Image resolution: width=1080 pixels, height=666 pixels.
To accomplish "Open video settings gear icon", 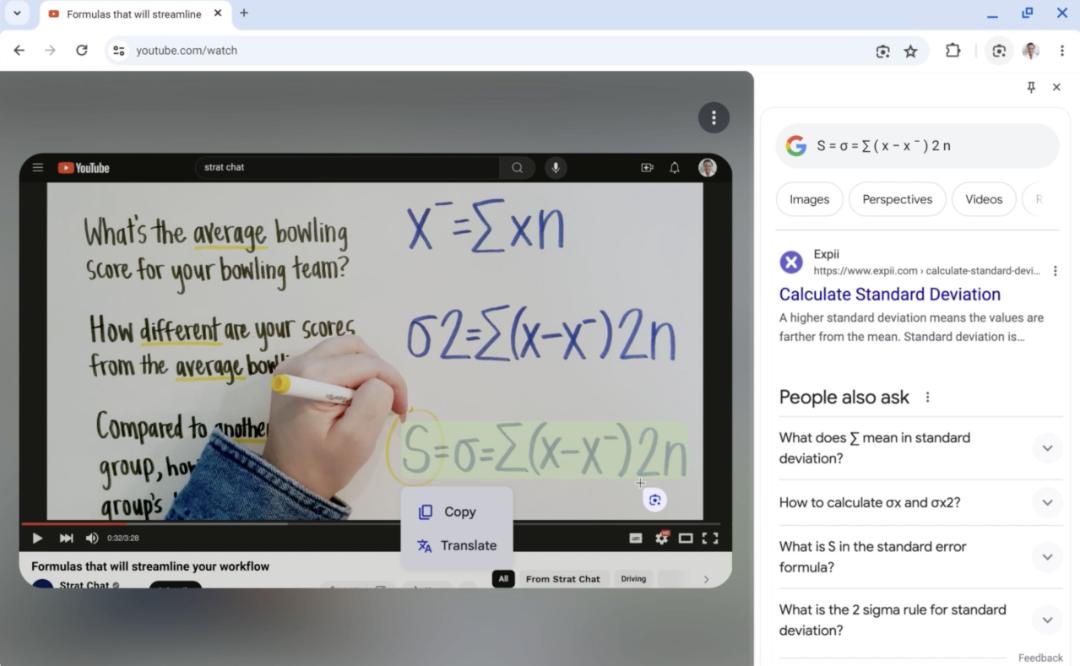I will tap(661, 538).
